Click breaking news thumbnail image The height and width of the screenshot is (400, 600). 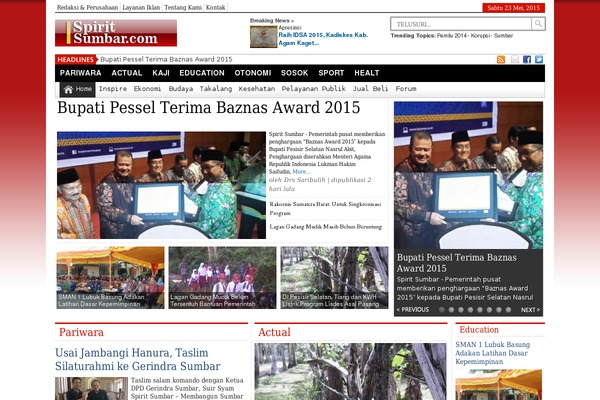(x=263, y=37)
